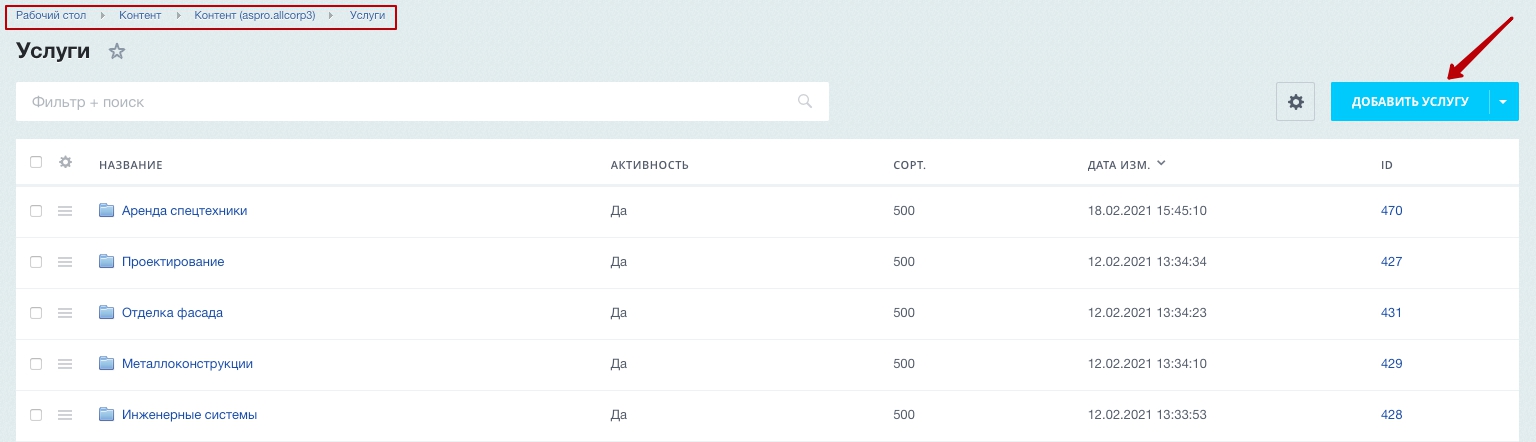Expand breadcrumb arrow after Контент (aspro.allcorp3)

(x=332, y=16)
